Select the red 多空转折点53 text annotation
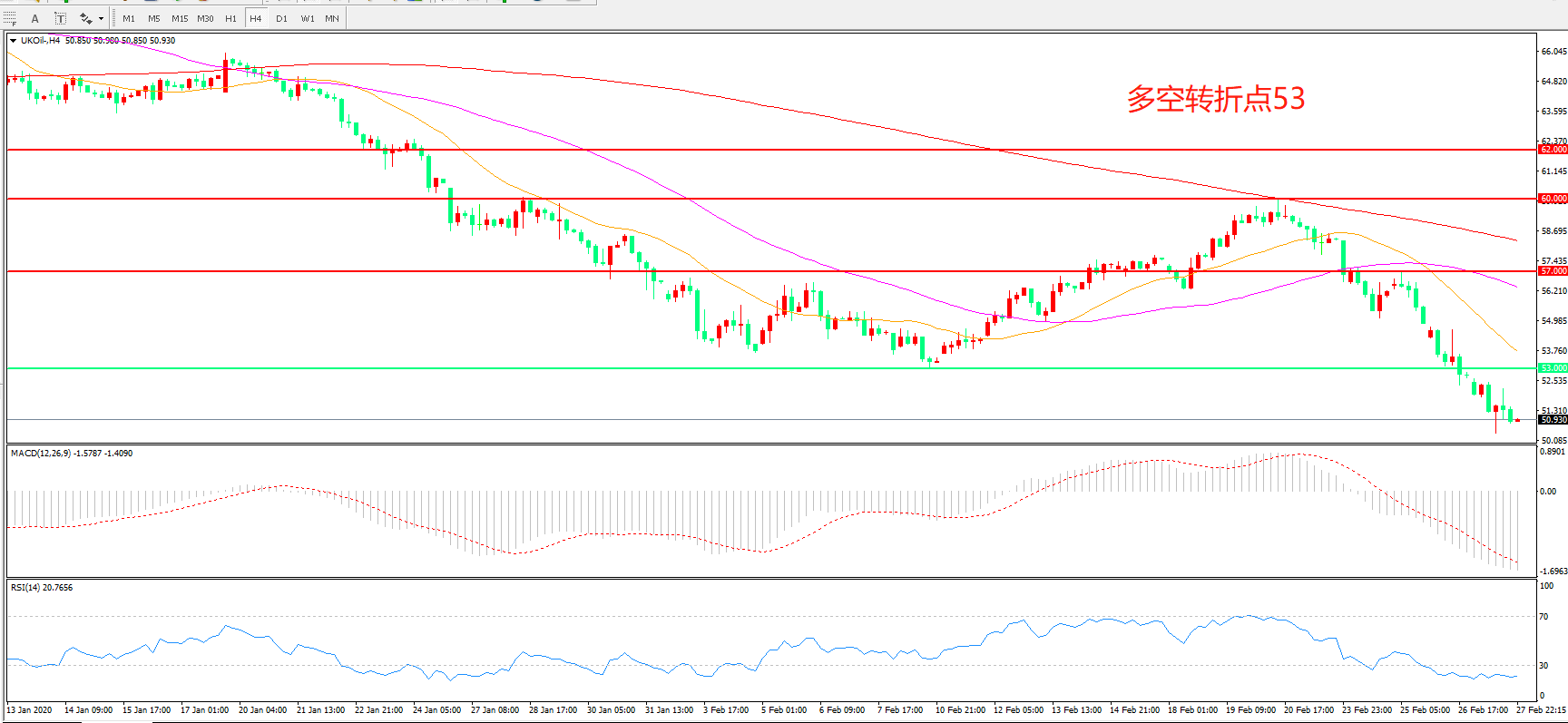This screenshot has height=723, width=1568. [1215, 99]
